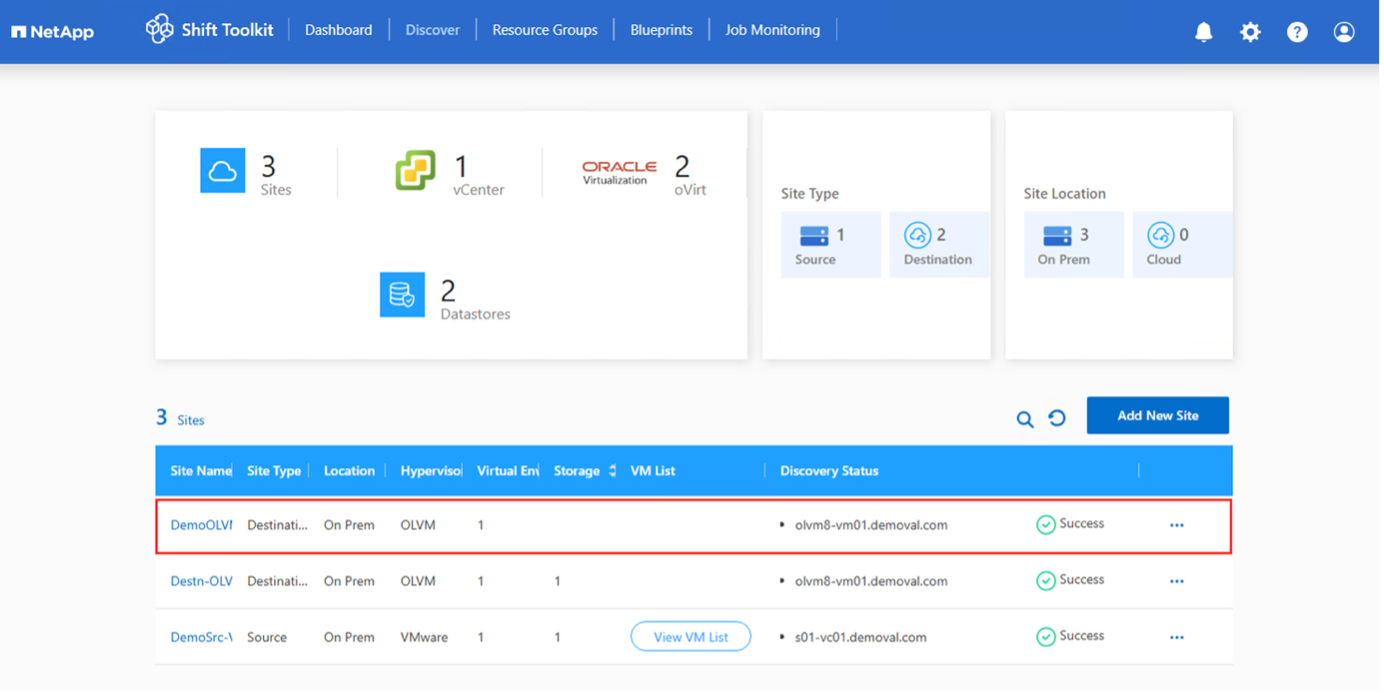Go to the Dashboard tab
Screen dimensions: 1384x693
(338, 30)
